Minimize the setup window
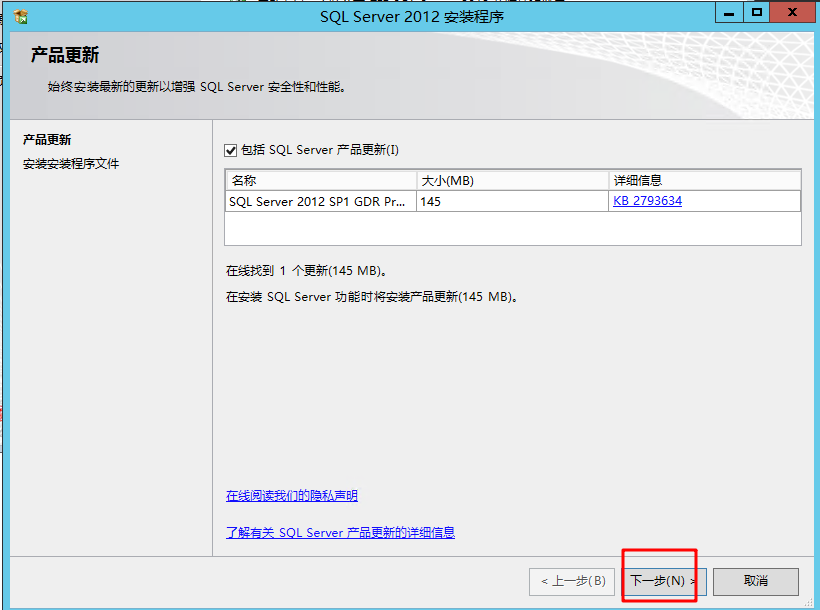This screenshot has height=610, width=820. point(729,13)
